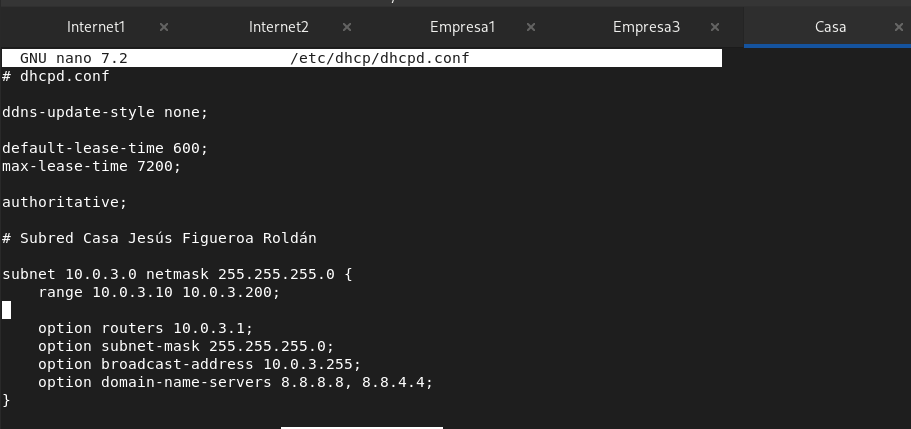This screenshot has height=429, width=911.
Task: Click the nano title bar filename /etc/dhcp/dhcpd.conf
Action: [x=379, y=58]
